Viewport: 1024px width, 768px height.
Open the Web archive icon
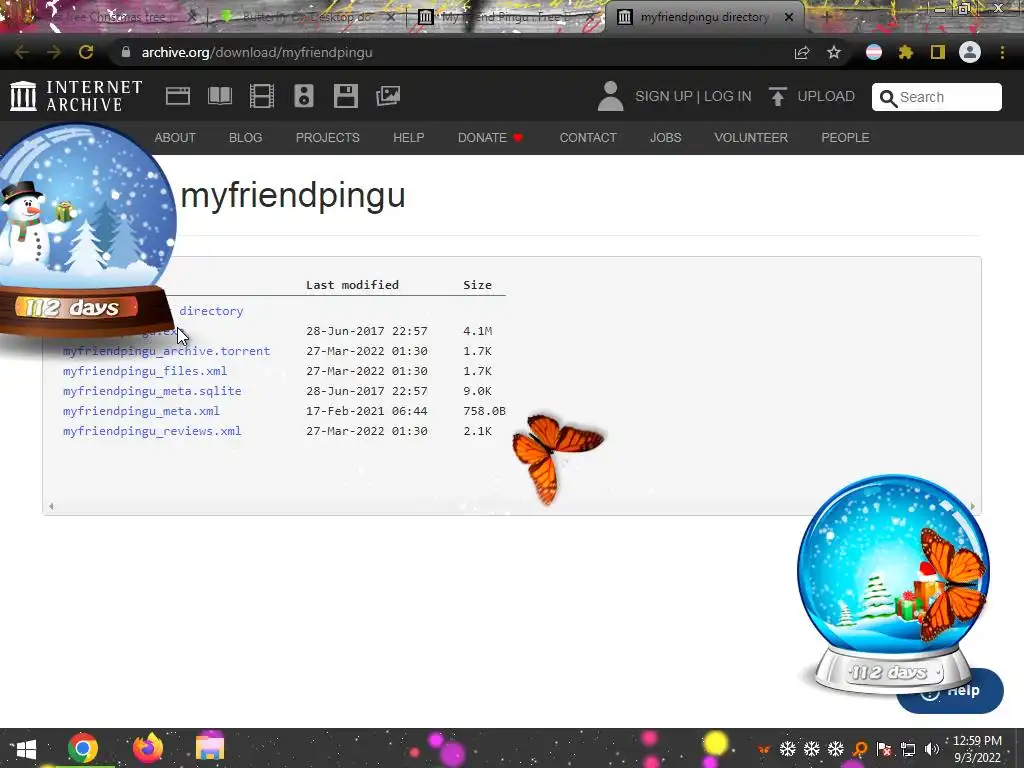[178, 96]
